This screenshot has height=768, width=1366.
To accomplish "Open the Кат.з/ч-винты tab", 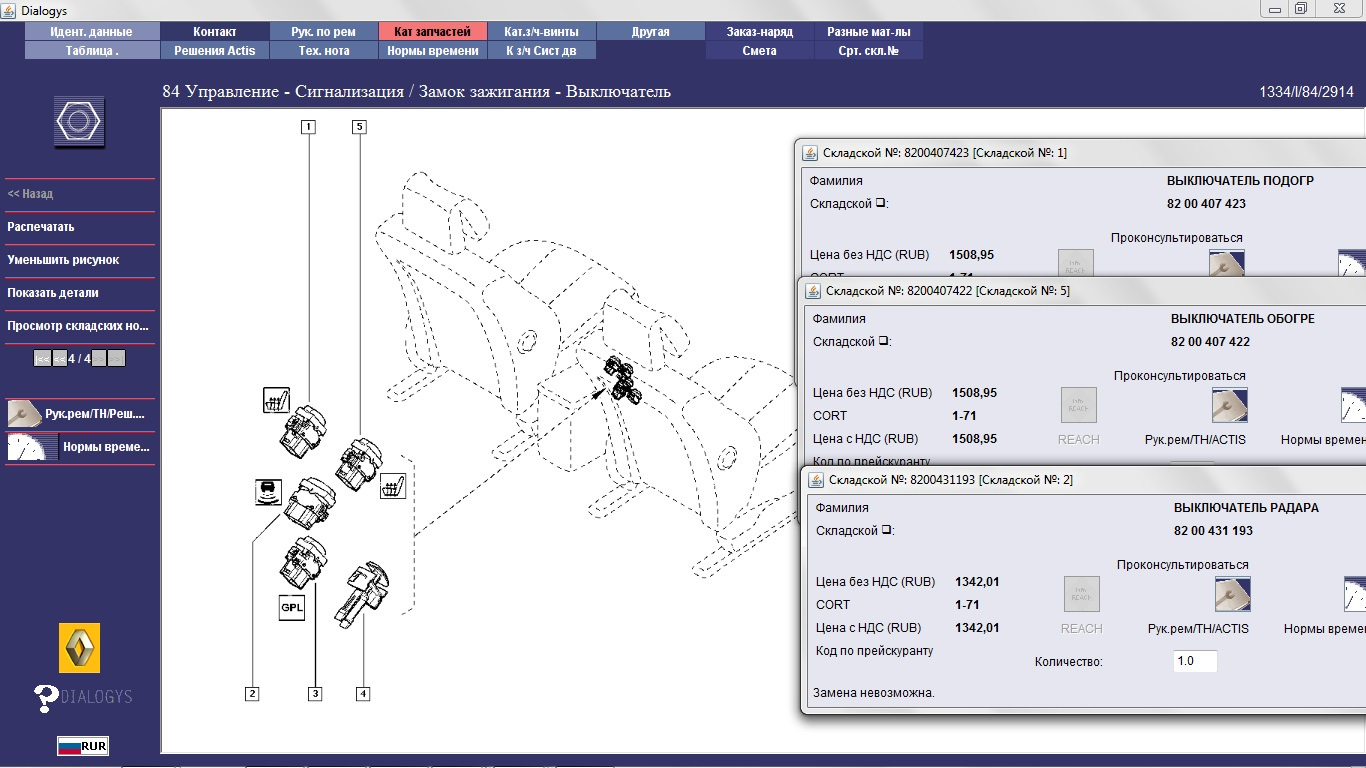I will (542, 32).
